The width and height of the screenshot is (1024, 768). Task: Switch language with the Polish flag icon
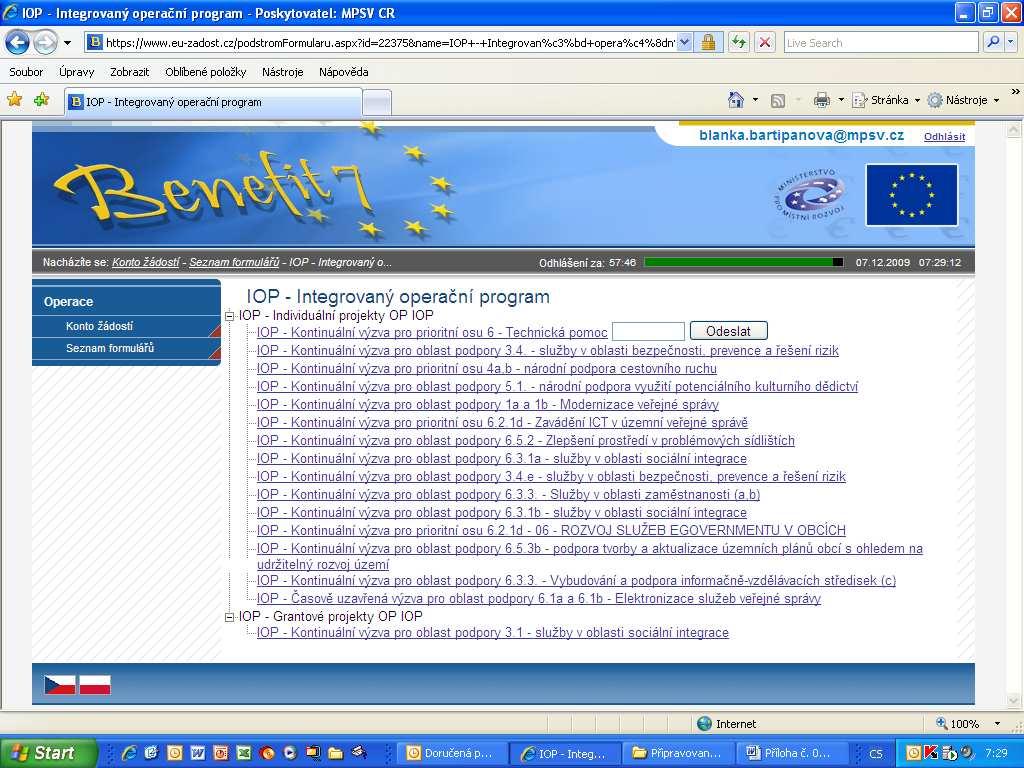[x=95, y=685]
